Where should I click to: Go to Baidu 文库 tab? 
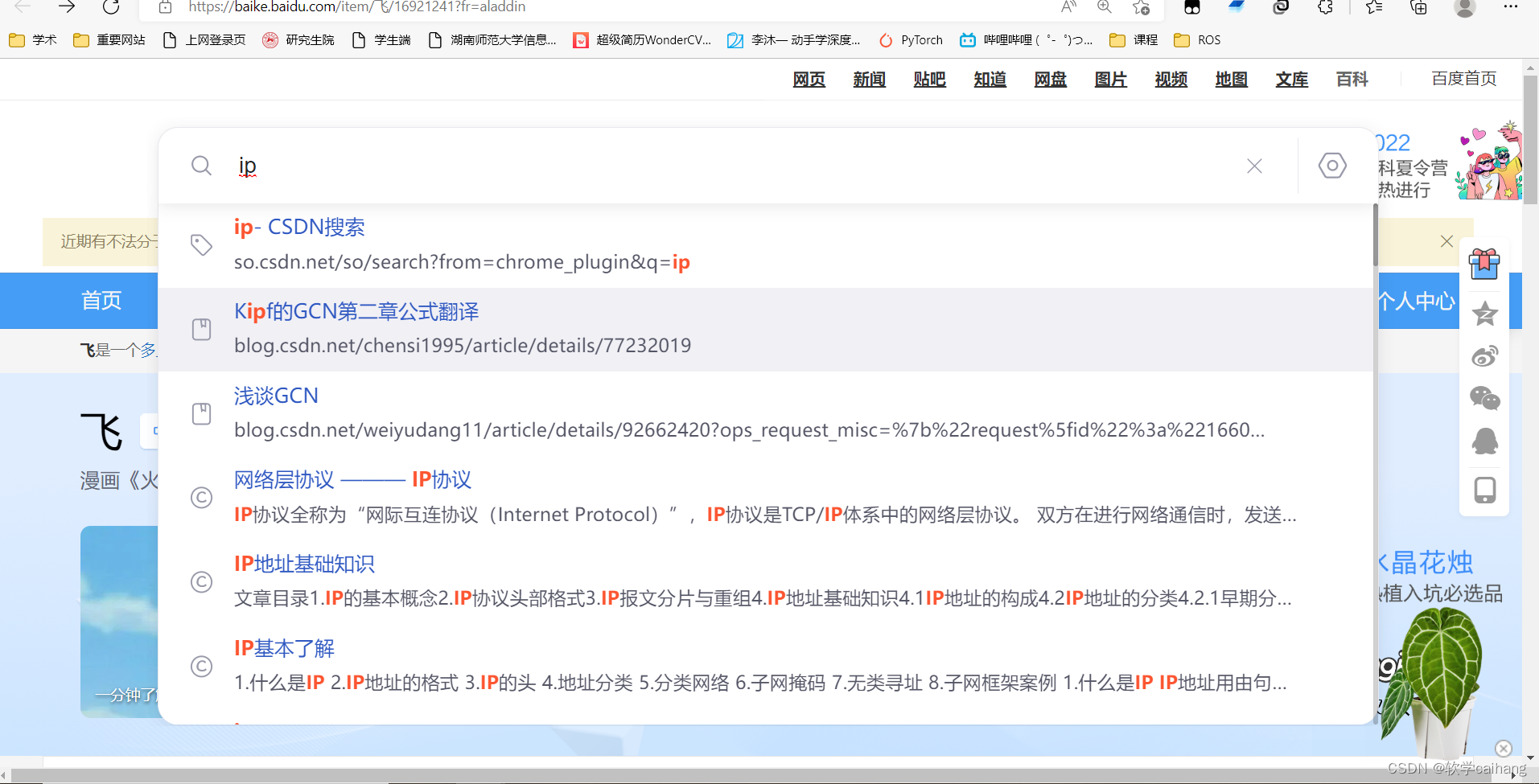point(1291,79)
